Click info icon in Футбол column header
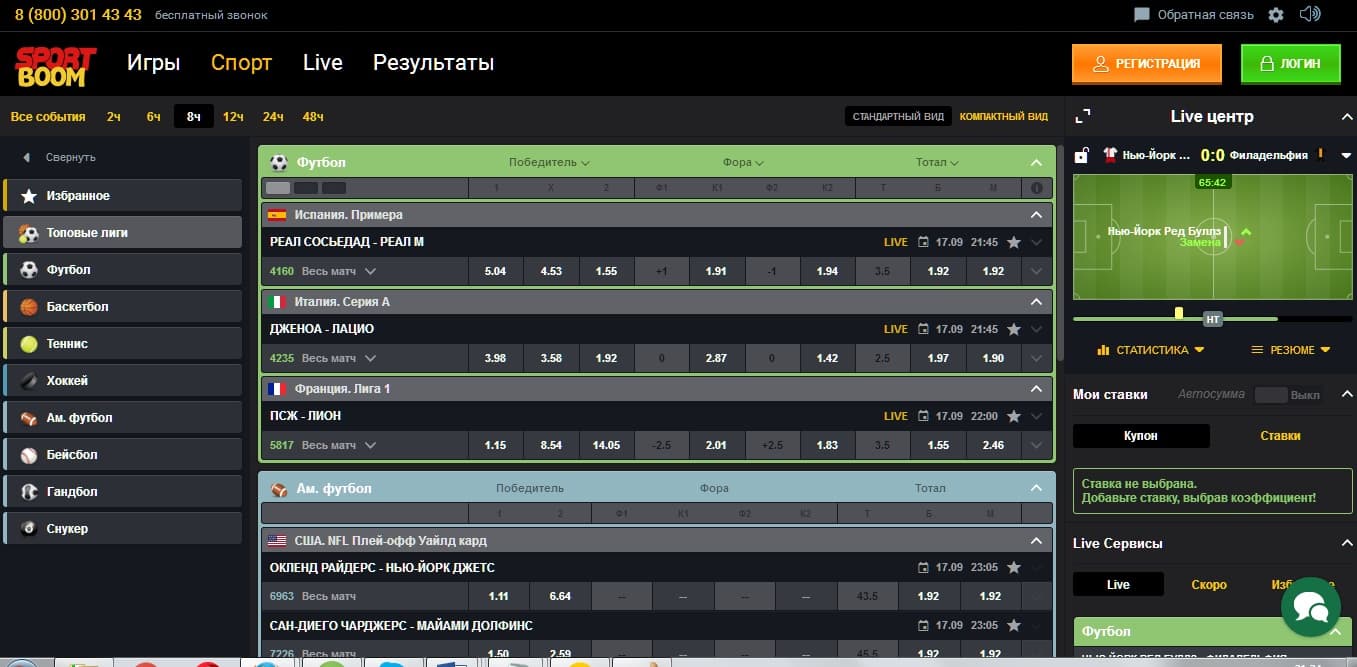Screen dimensions: 1357x667 pos(1037,188)
